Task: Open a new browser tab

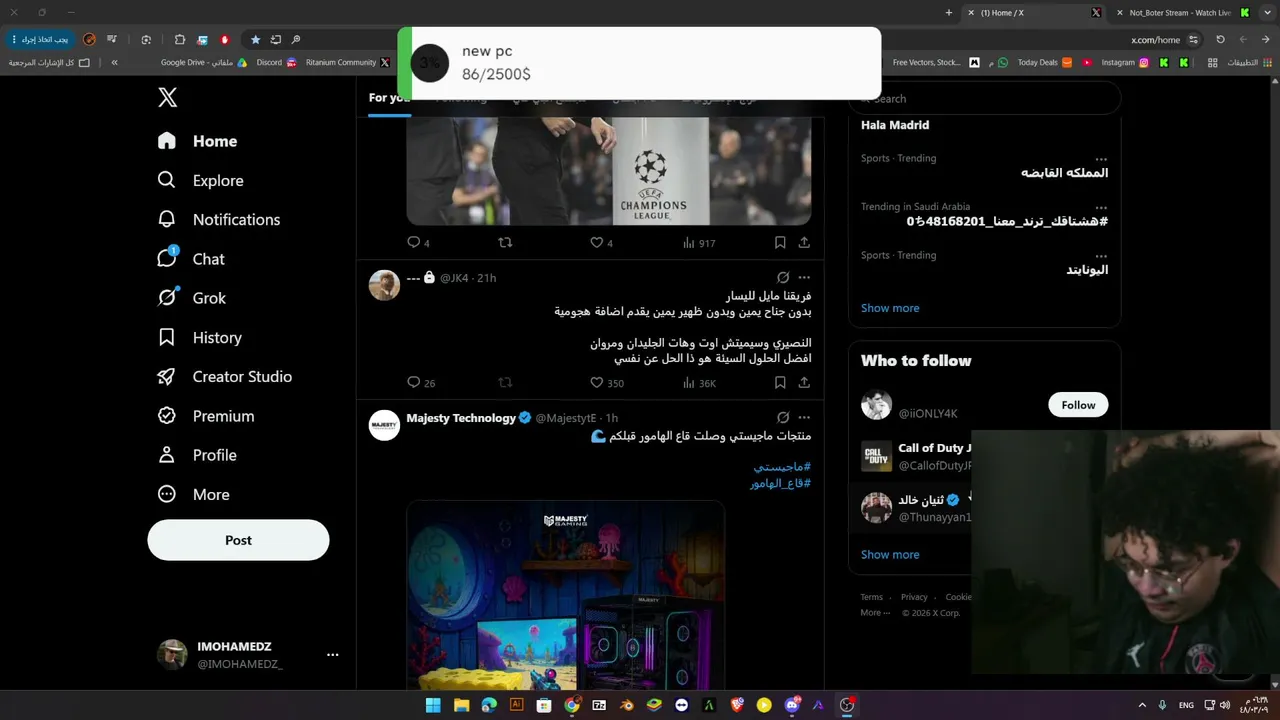Action: [949, 13]
